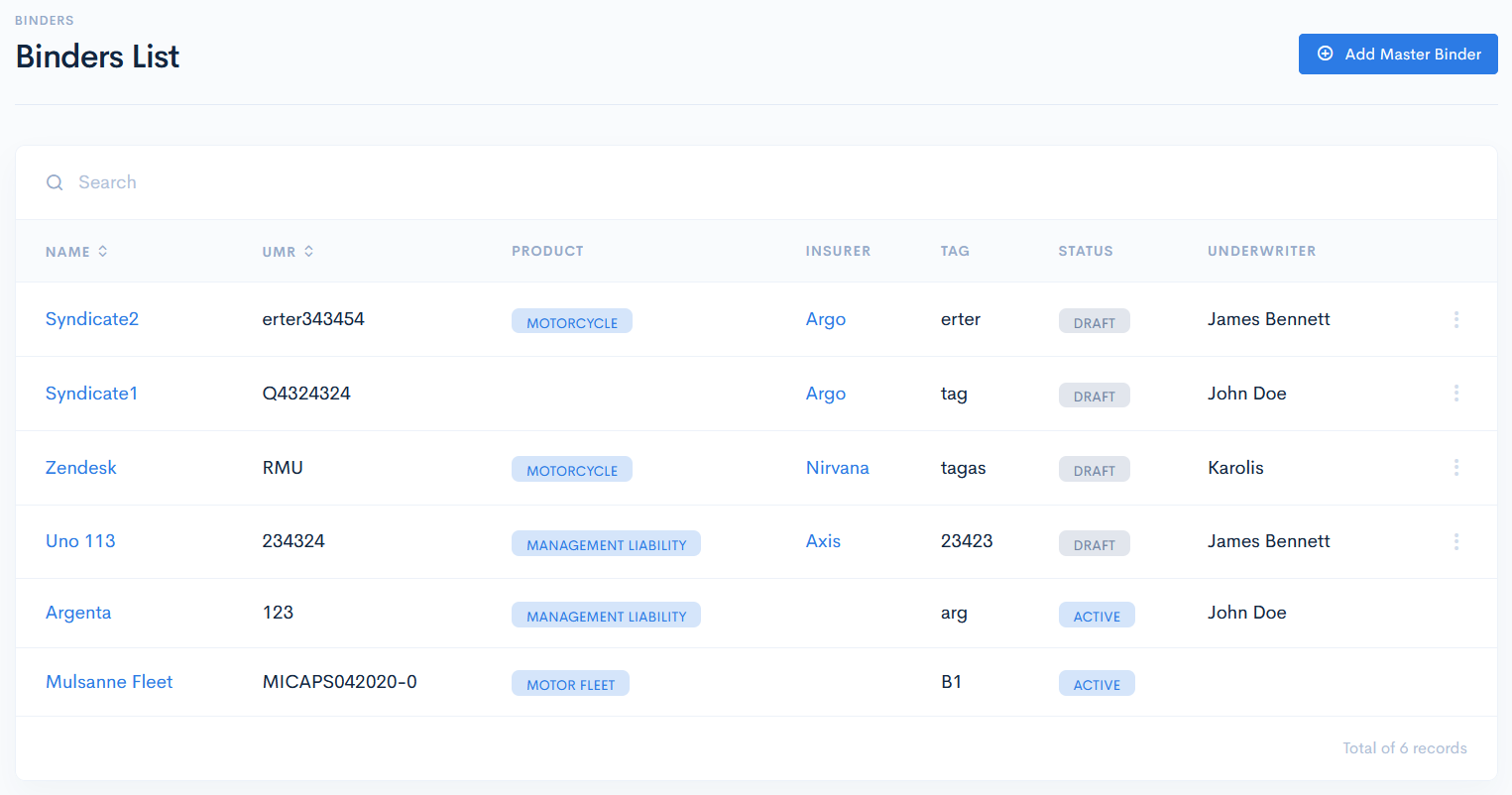Image resolution: width=1512 pixels, height=795 pixels.
Task: Click the Add Master Binder button
Action: click(x=1397, y=55)
